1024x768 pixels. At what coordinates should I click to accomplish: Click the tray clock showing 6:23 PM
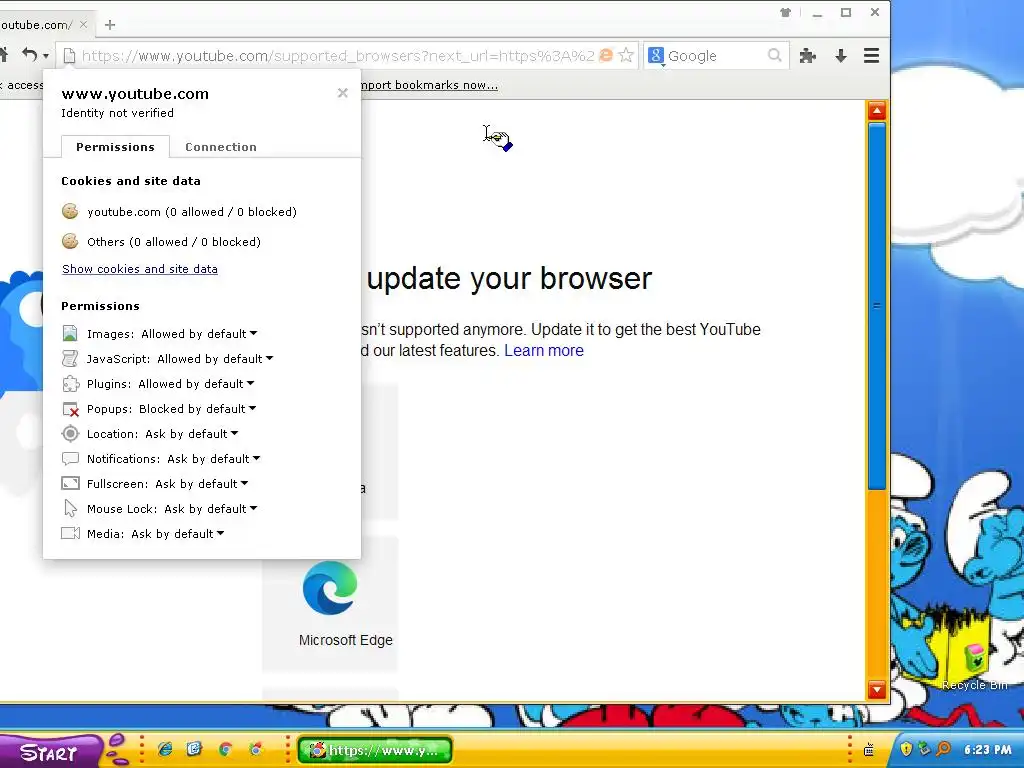(987, 750)
